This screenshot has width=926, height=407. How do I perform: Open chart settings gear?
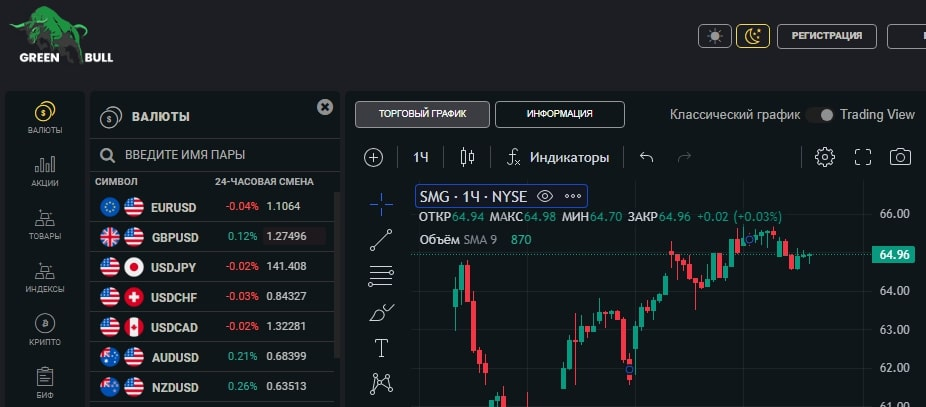point(825,157)
